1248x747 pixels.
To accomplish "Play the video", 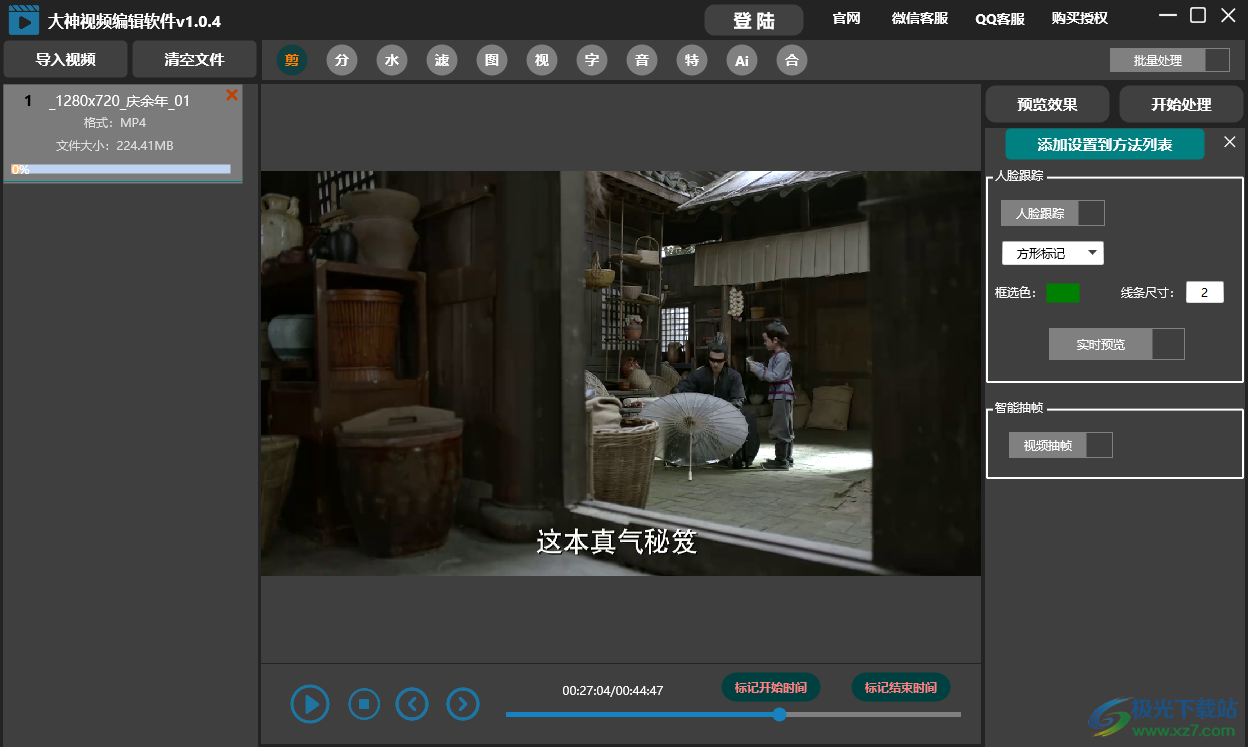I will tap(311, 704).
